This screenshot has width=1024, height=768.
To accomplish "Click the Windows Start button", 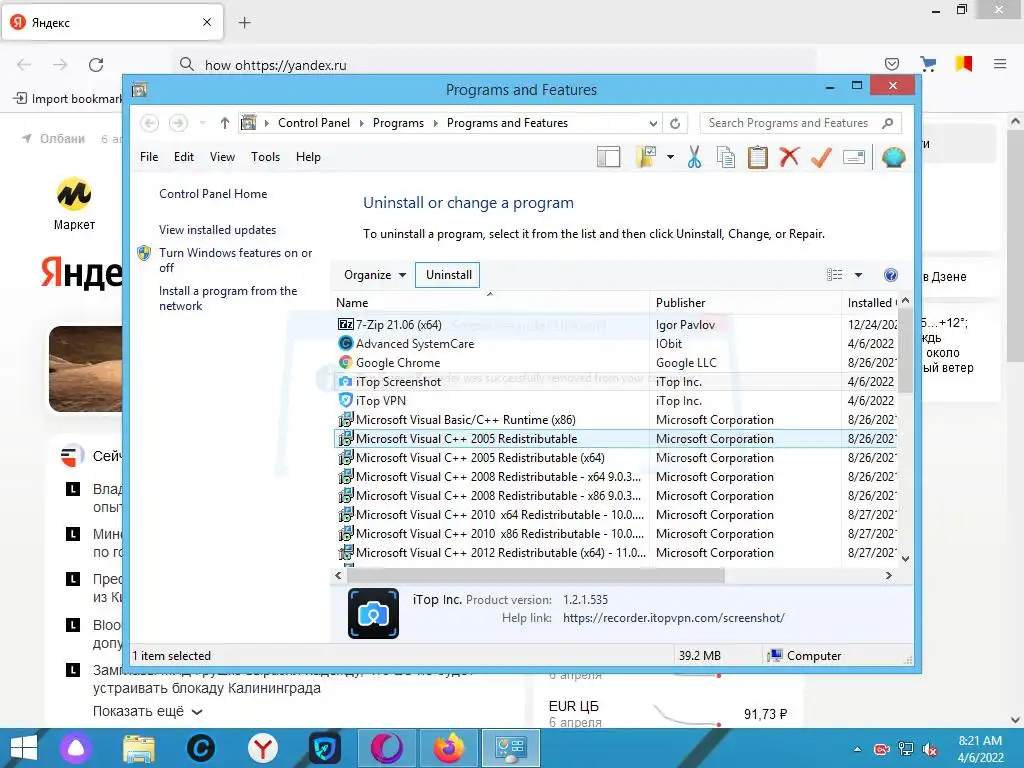I will pos(24,748).
